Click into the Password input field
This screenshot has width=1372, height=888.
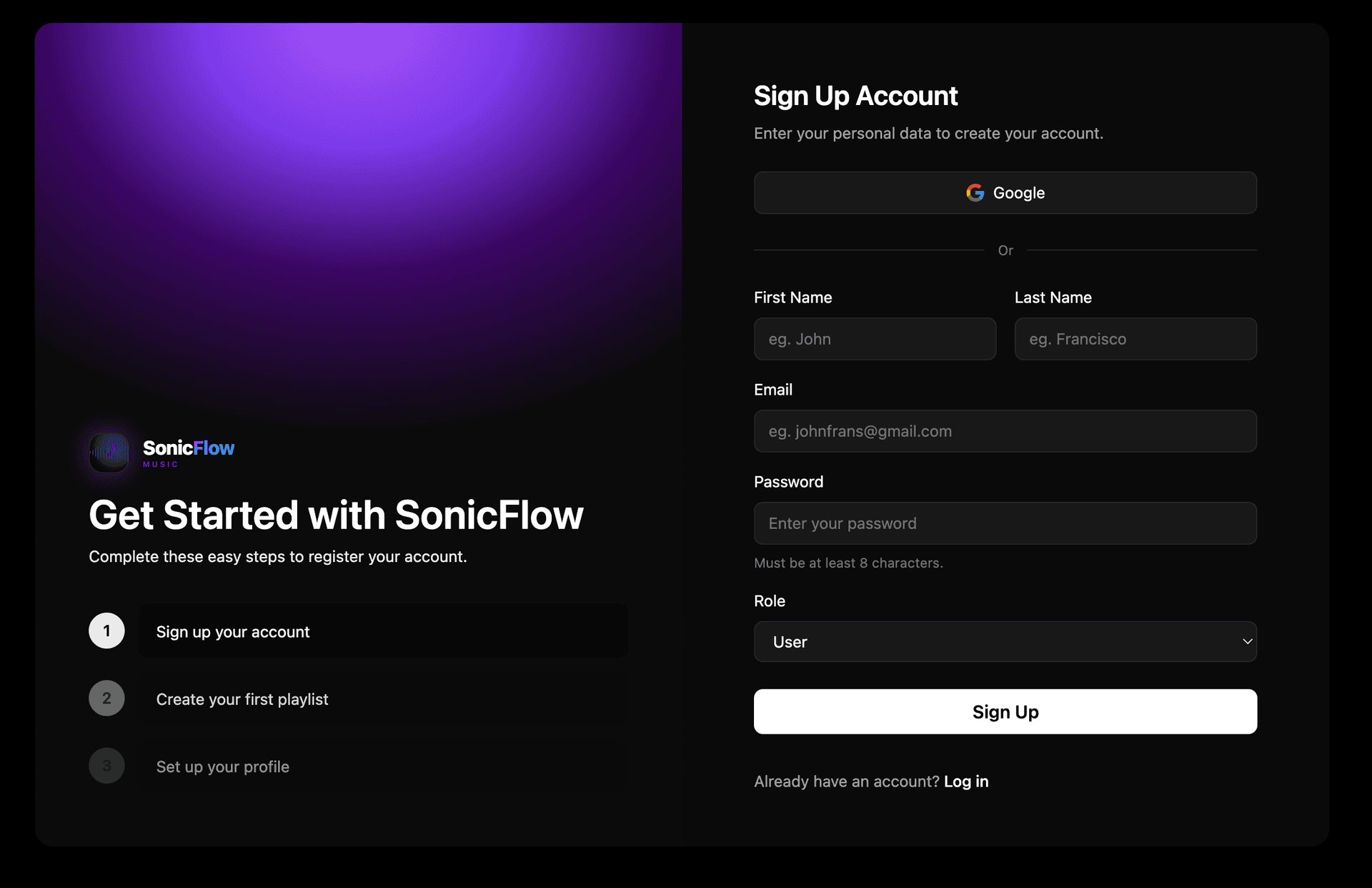(x=1005, y=523)
